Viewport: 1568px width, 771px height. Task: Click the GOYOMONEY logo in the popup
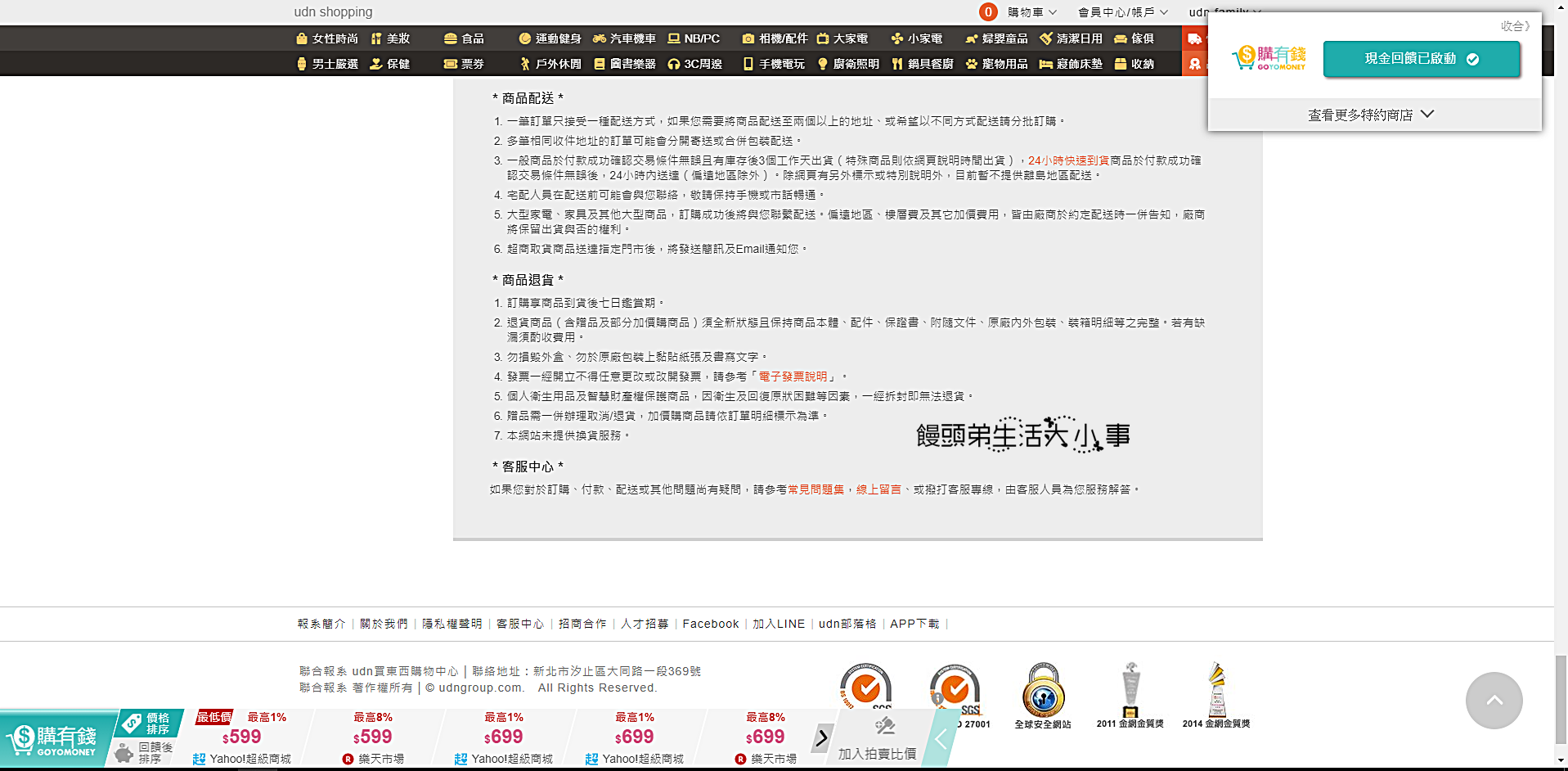click(x=1269, y=58)
